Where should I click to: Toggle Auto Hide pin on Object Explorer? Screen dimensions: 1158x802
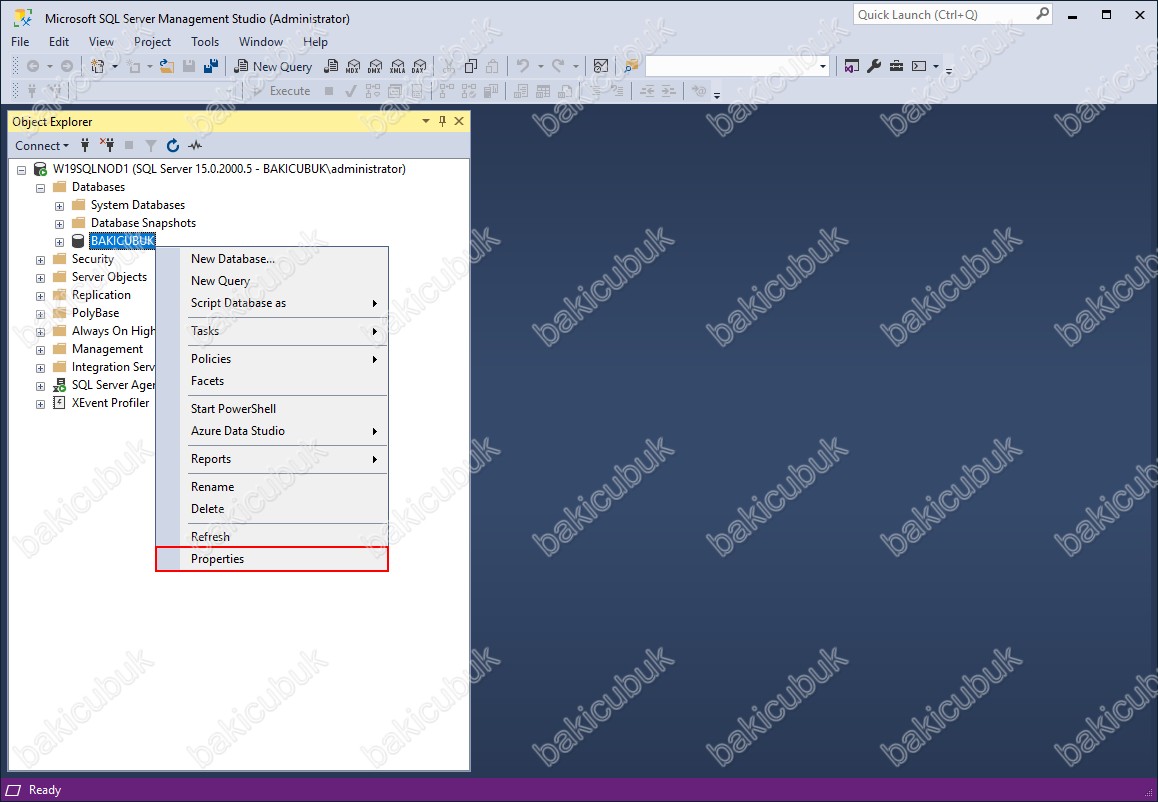[x=442, y=121]
